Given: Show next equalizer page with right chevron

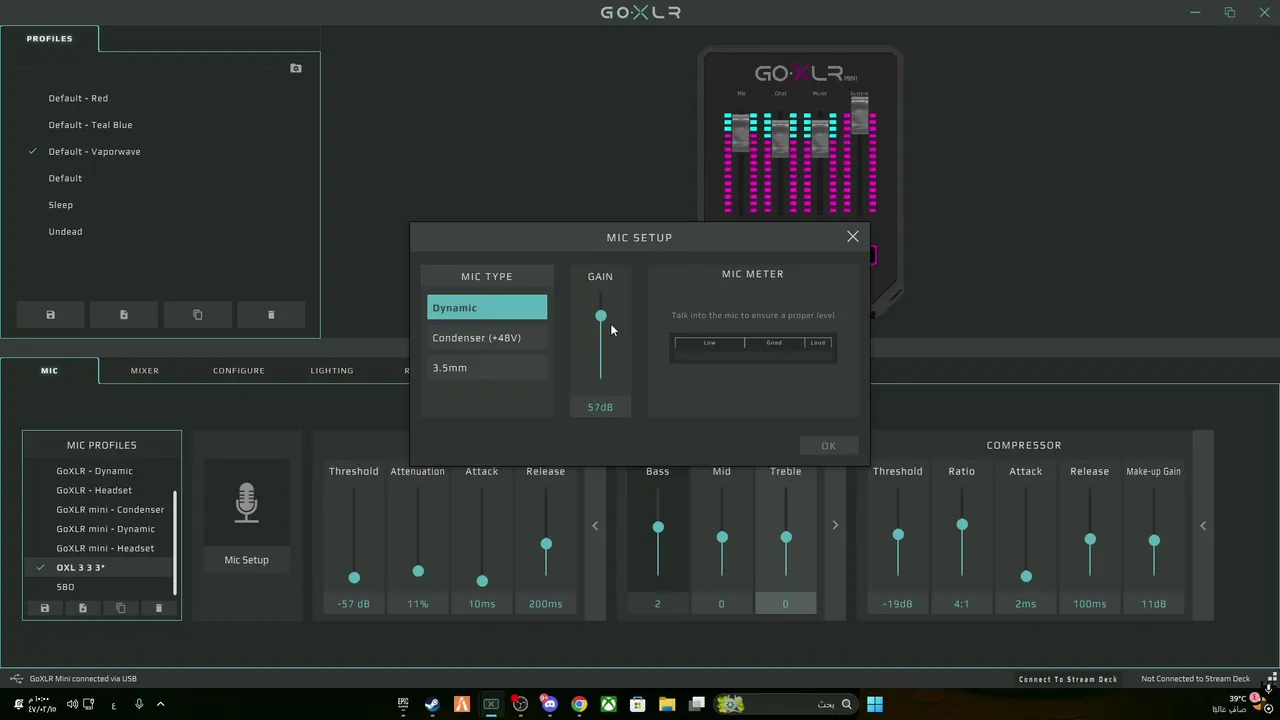Looking at the screenshot, I should [835, 525].
